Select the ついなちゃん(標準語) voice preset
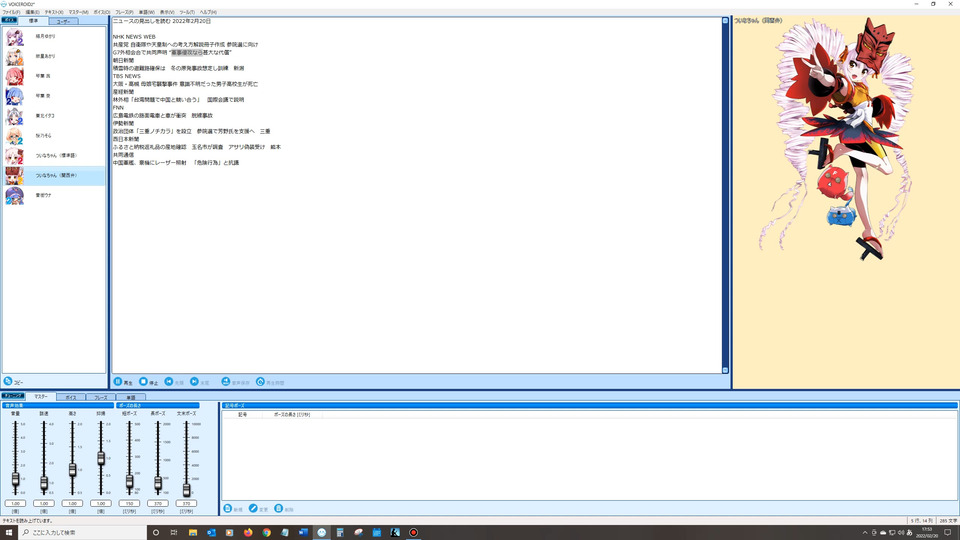The image size is (960, 540). coord(54,156)
